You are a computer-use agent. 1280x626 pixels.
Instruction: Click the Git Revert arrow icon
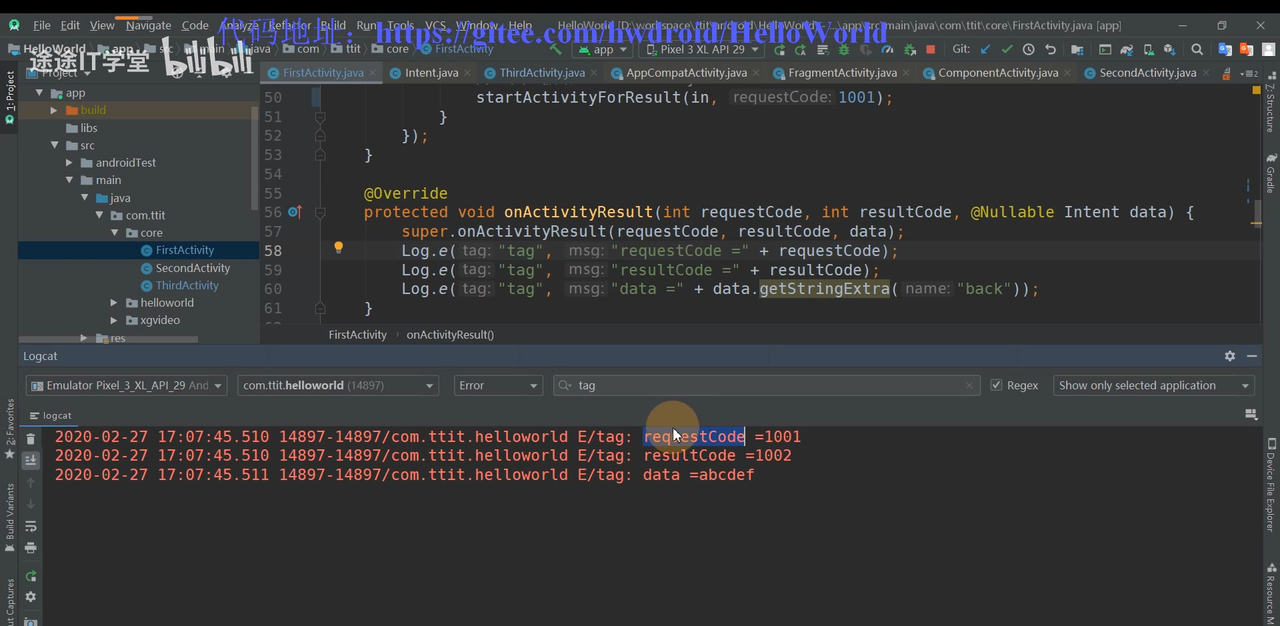1050,49
